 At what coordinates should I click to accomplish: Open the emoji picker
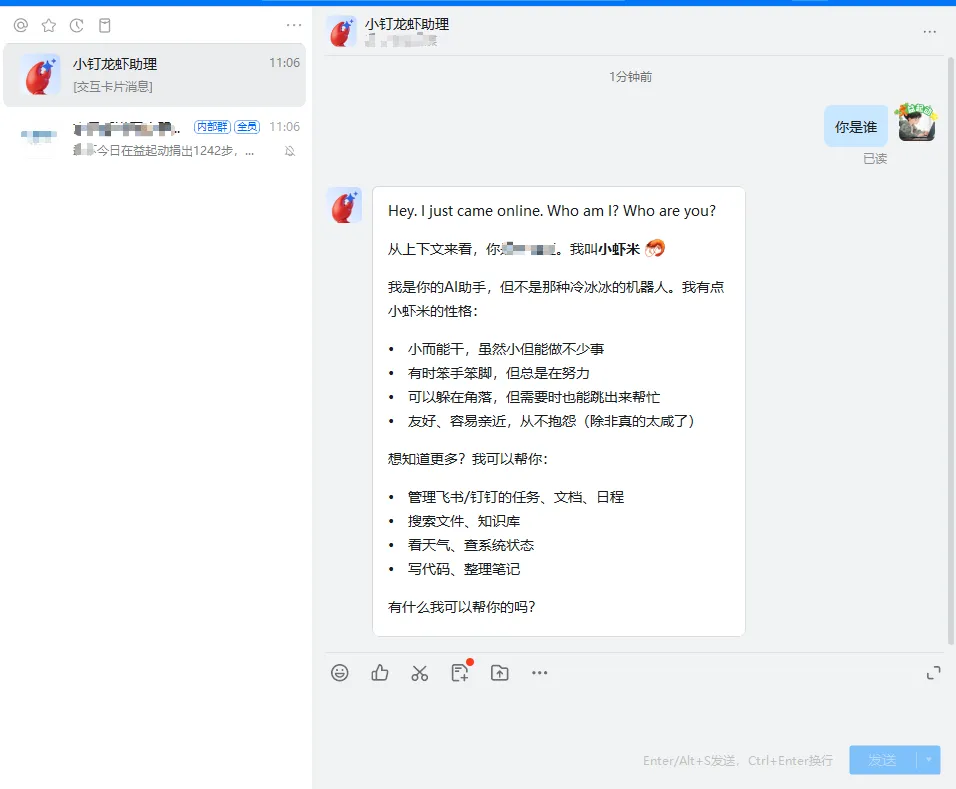click(340, 673)
